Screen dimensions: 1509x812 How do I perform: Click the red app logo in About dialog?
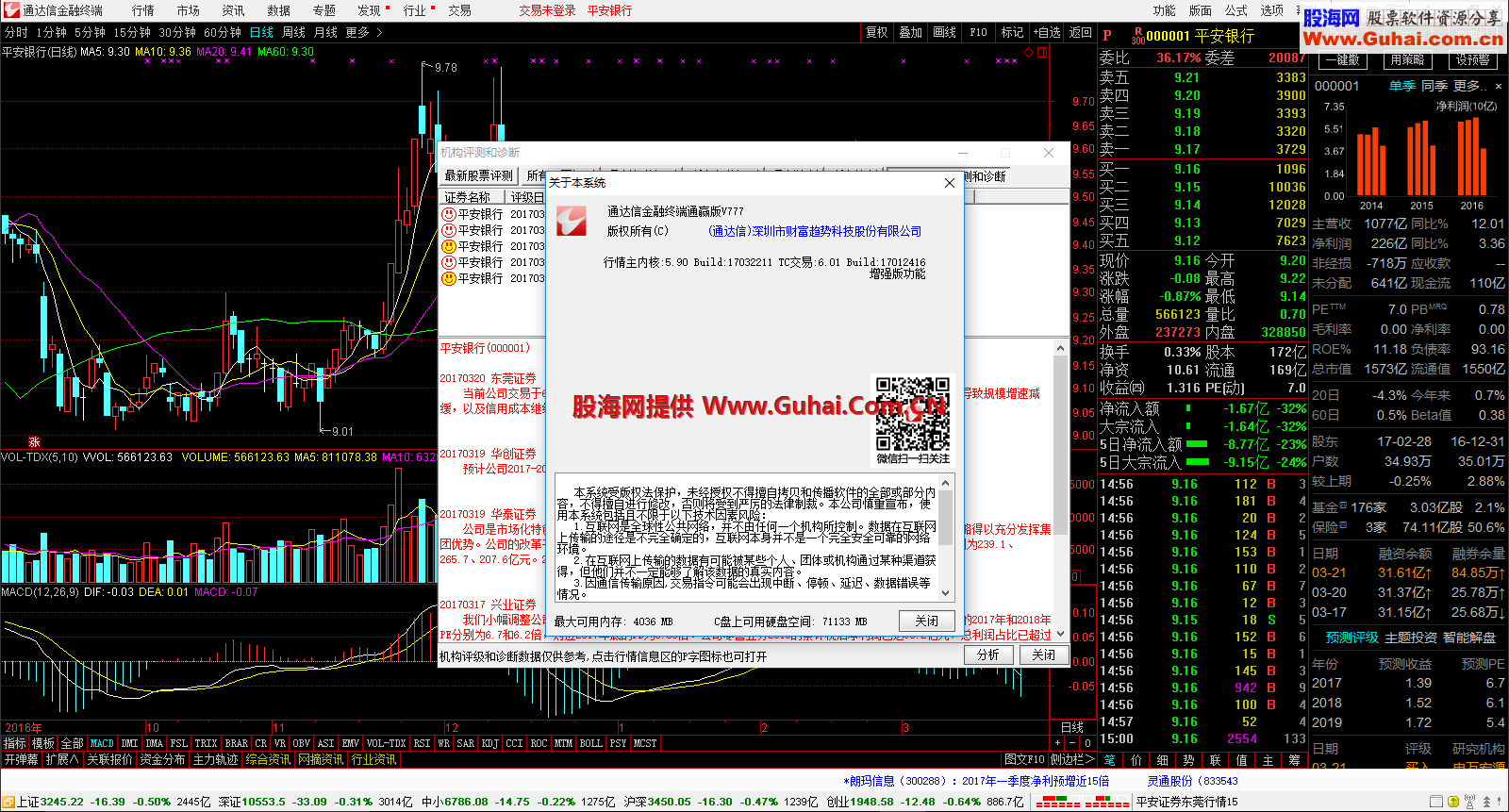pyautogui.click(x=572, y=221)
